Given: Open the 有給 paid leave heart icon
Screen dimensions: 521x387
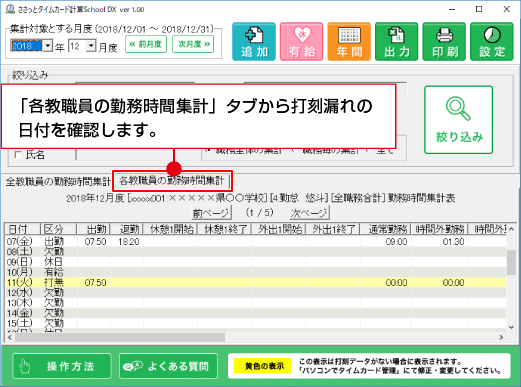Looking at the screenshot, I should click(302, 42).
